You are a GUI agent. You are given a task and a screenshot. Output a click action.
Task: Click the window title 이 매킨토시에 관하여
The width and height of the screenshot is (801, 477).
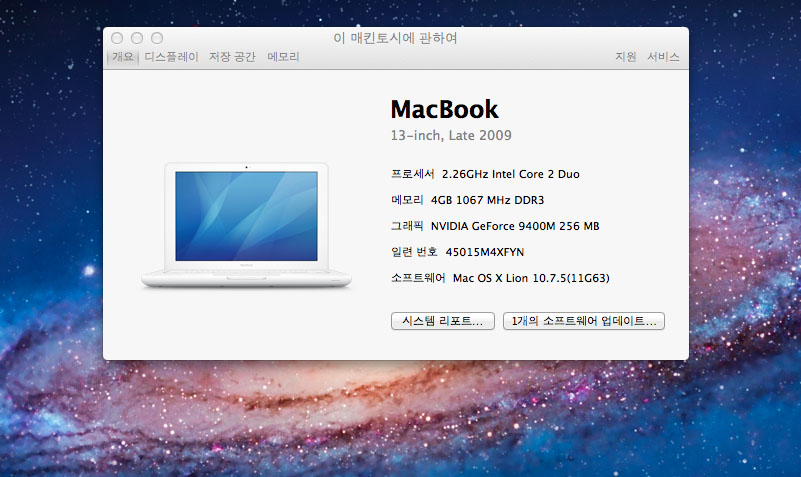click(x=395, y=38)
